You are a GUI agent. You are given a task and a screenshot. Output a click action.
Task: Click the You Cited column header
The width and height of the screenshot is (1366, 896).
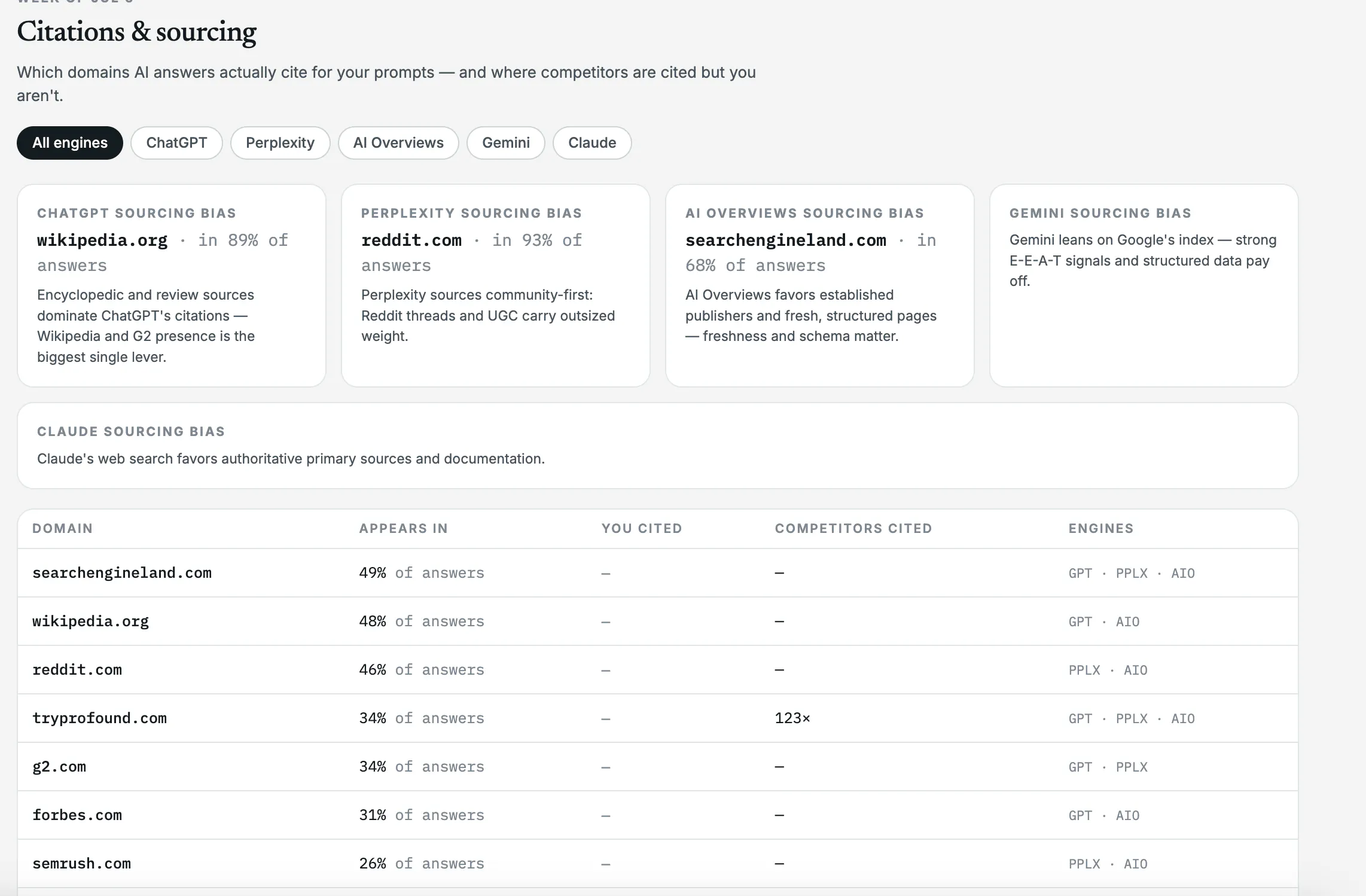(642, 529)
